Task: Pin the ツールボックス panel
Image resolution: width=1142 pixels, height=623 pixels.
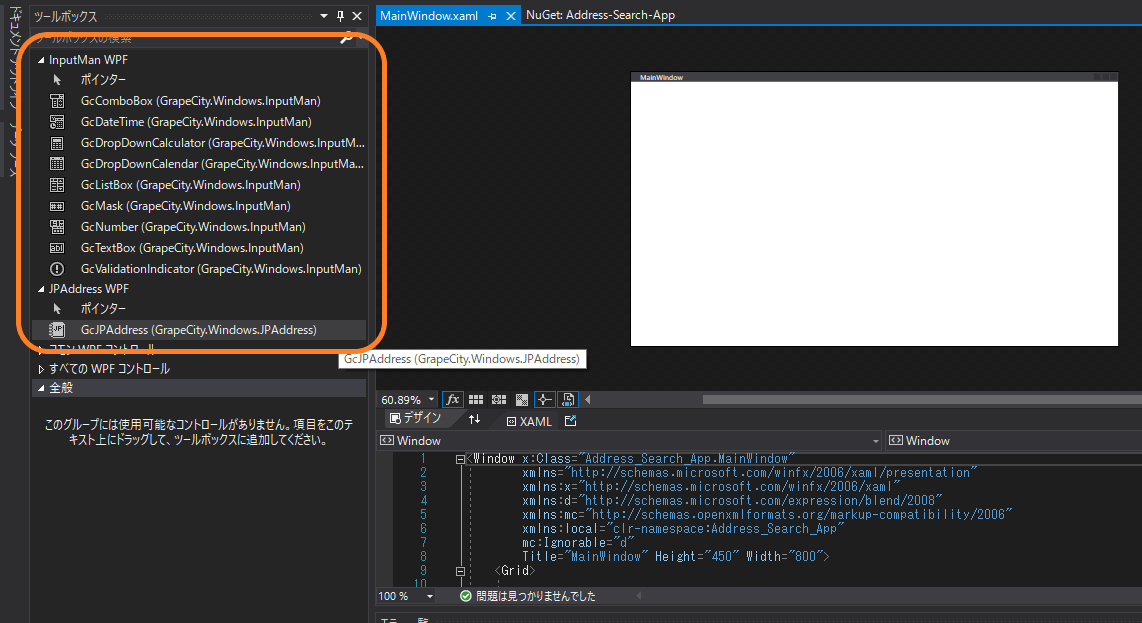Action: pyautogui.click(x=340, y=16)
